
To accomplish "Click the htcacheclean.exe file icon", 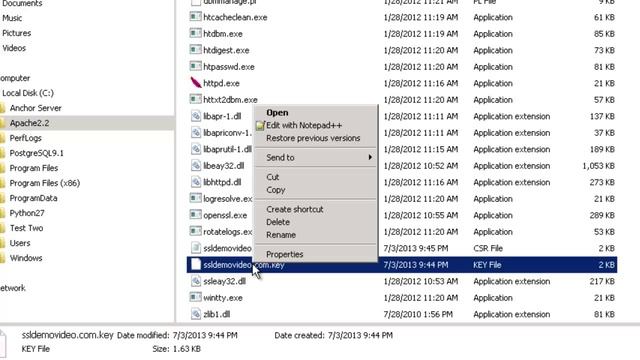I will tap(196, 17).
